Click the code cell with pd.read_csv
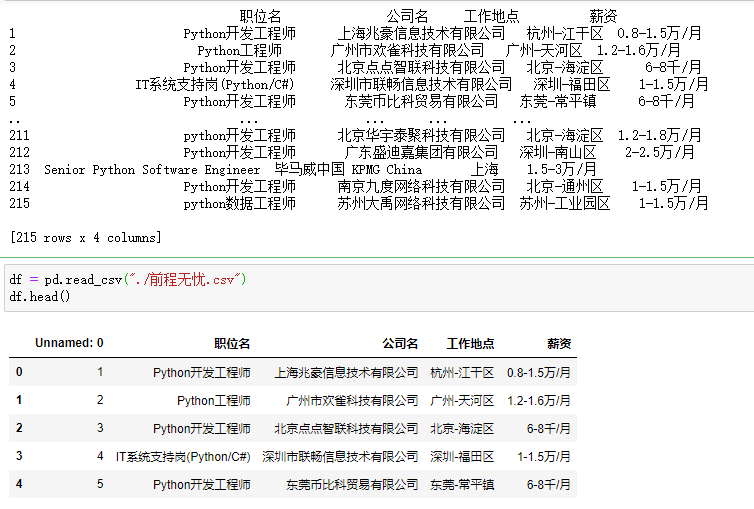This screenshot has width=754, height=509. pos(379,287)
